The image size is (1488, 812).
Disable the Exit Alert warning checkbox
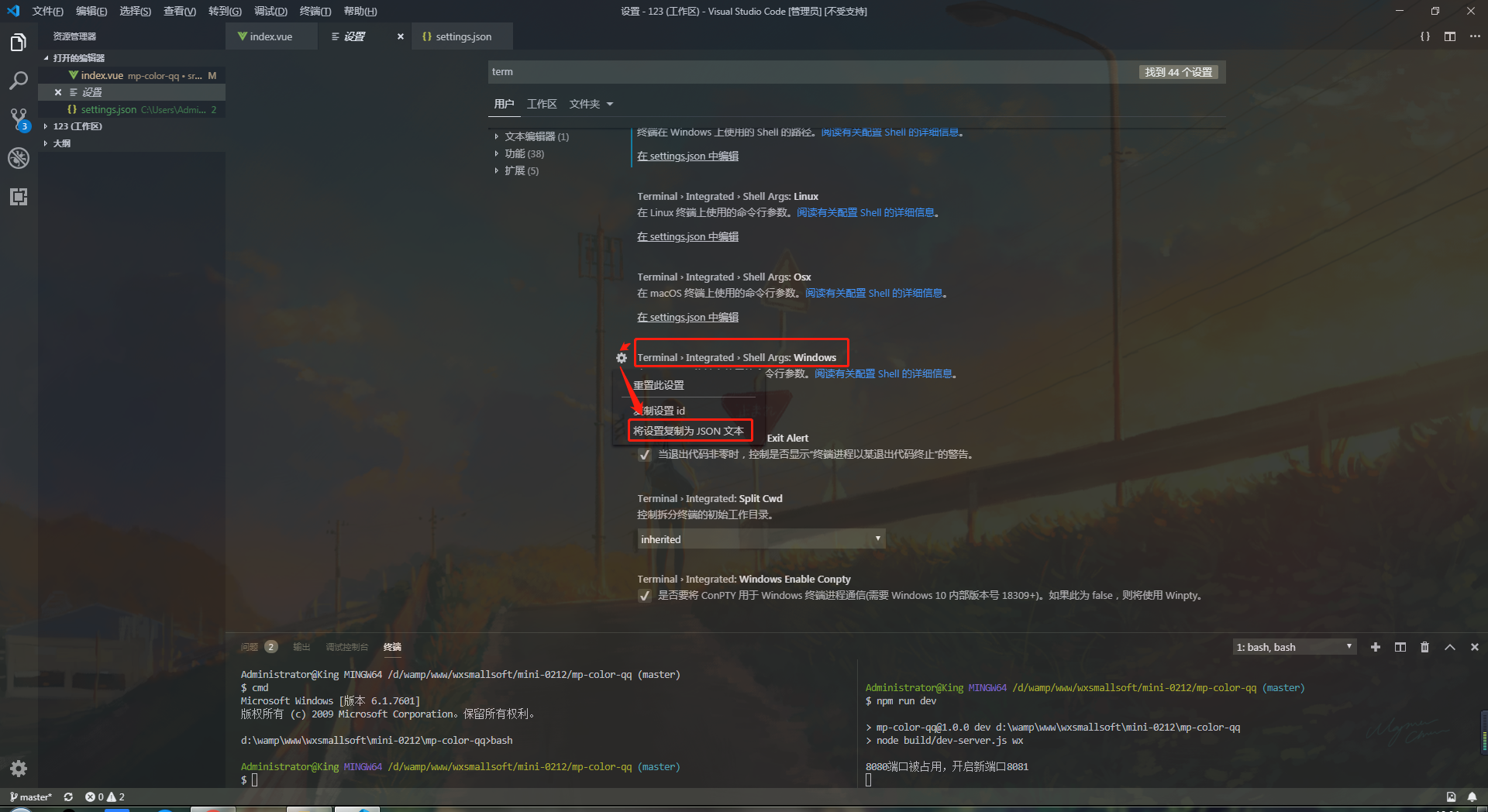click(645, 455)
